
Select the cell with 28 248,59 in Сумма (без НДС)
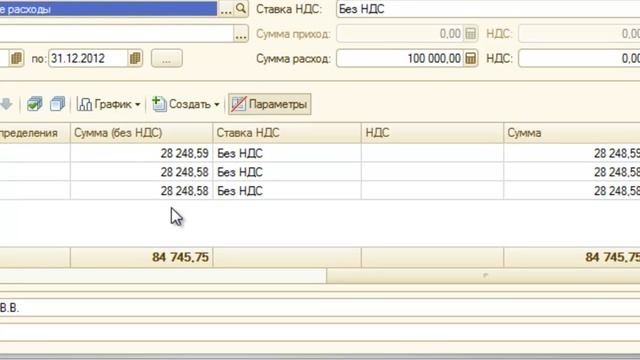click(x=141, y=153)
